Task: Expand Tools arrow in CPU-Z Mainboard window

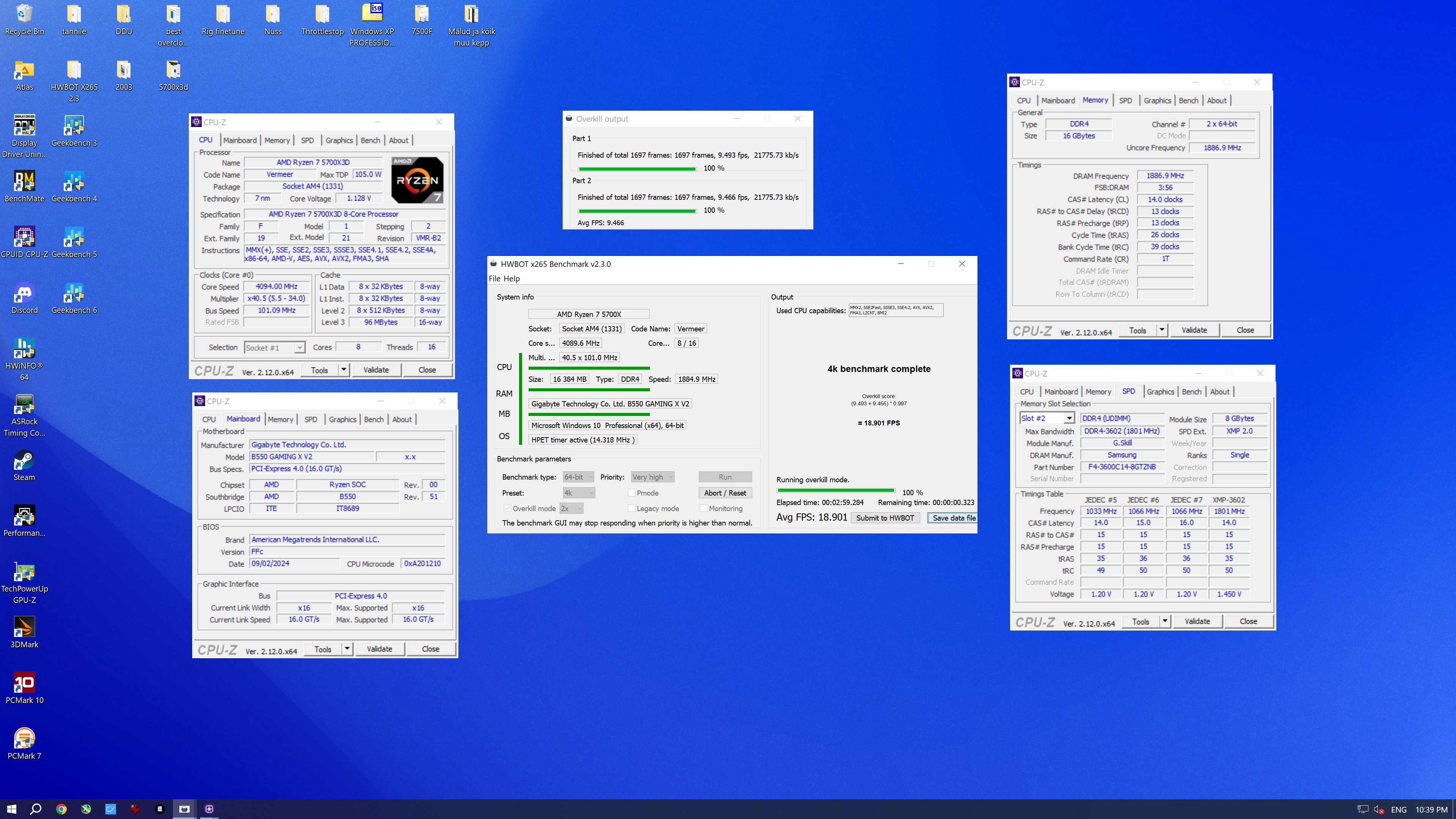Action: click(x=347, y=649)
